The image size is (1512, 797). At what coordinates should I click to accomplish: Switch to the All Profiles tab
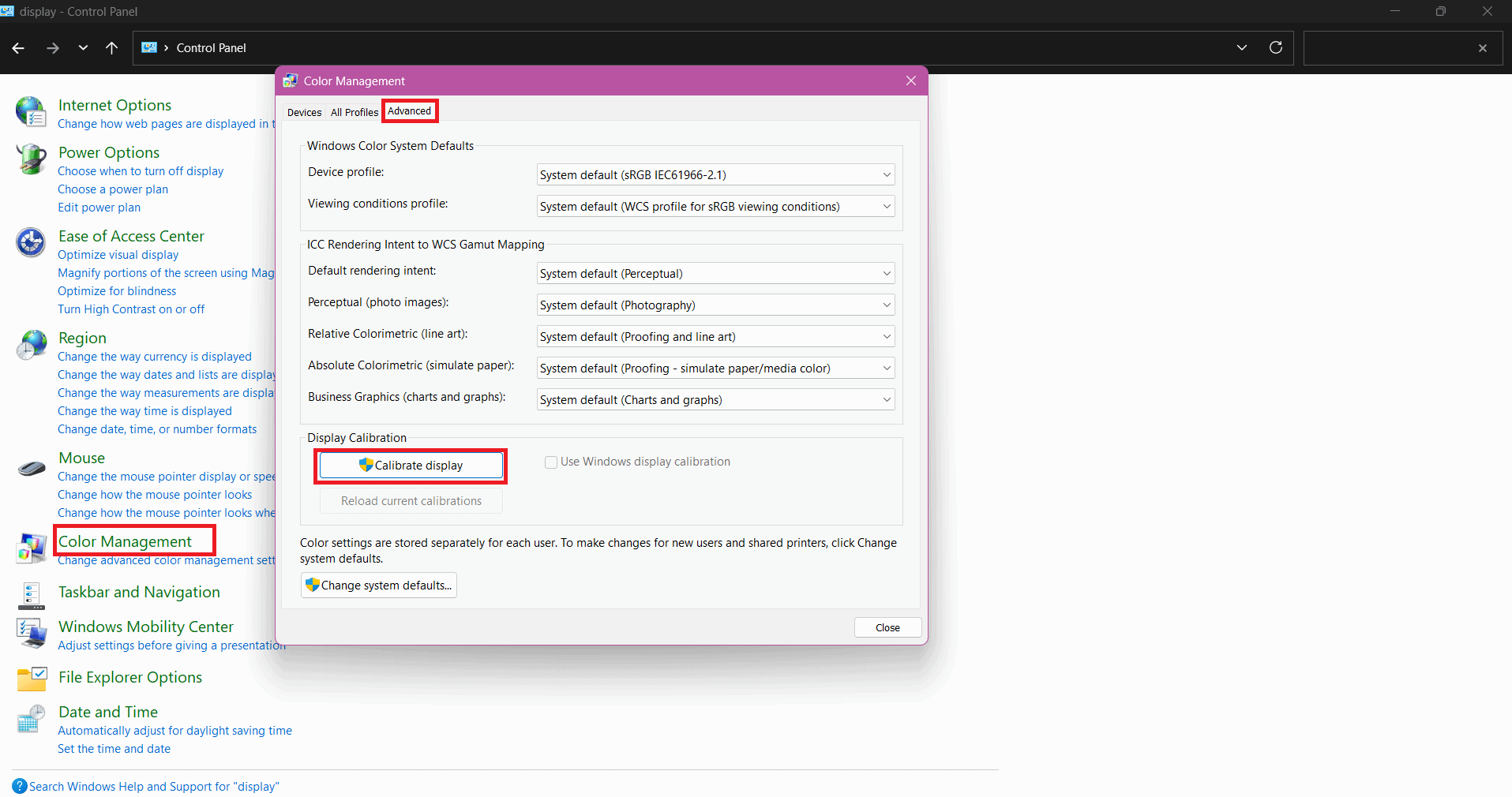pos(354,112)
